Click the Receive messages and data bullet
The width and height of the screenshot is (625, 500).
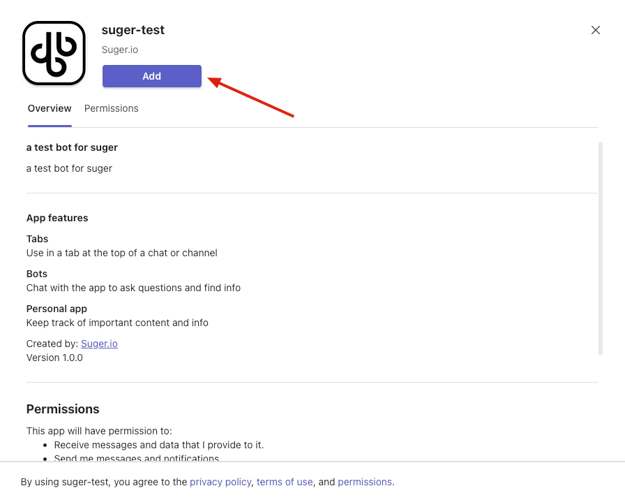(159, 444)
